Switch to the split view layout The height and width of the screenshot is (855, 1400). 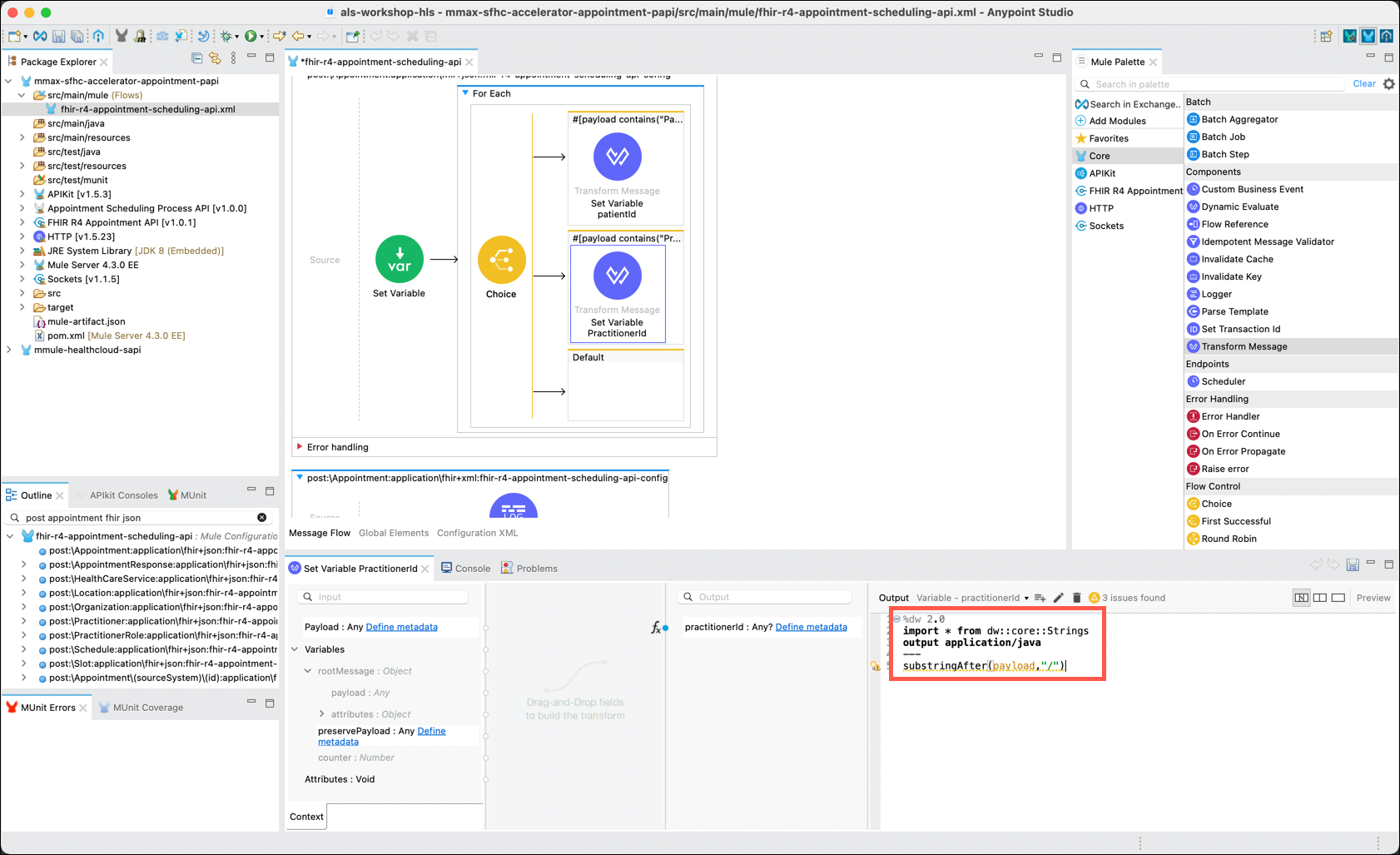[1320, 598]
